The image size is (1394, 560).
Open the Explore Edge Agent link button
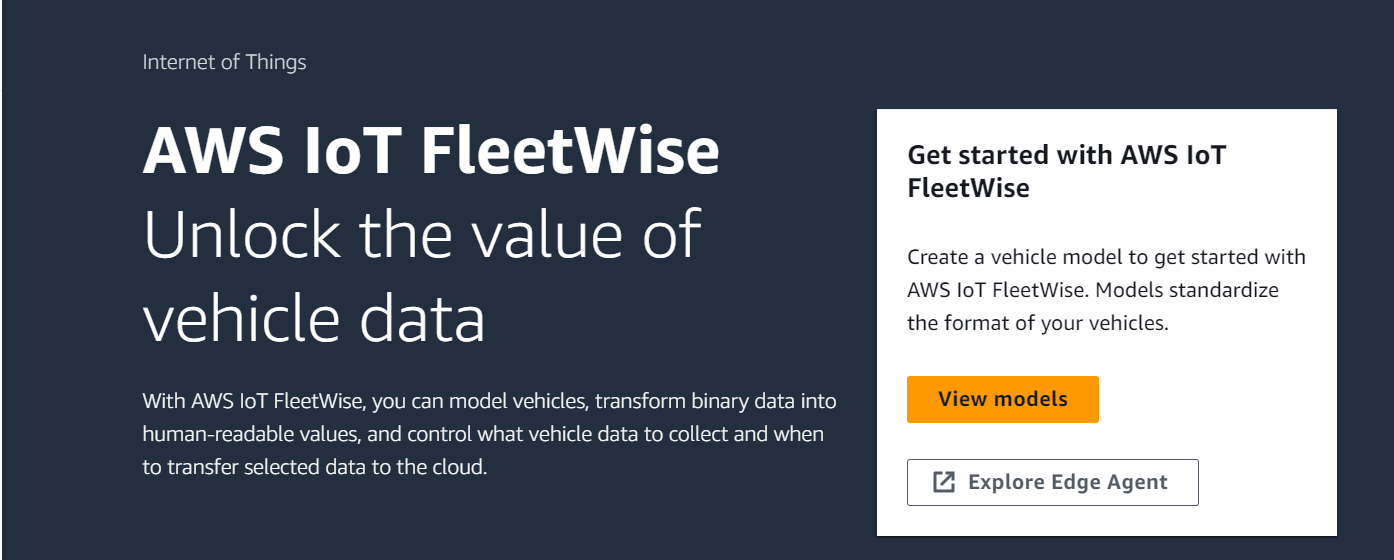[x=1053, y=482]
